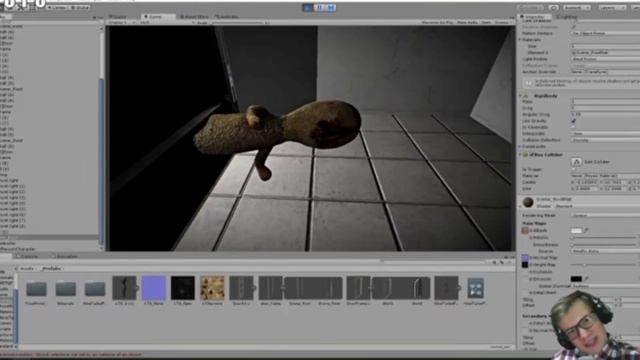Click the Albedo eyedropper icon
640x360 pixels.
tap(587, 231)
